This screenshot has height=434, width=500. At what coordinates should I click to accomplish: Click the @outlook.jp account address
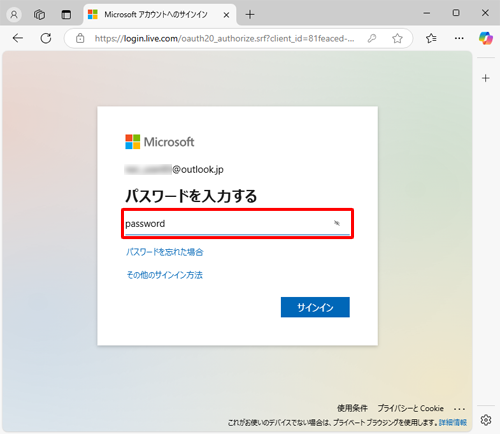174,169
